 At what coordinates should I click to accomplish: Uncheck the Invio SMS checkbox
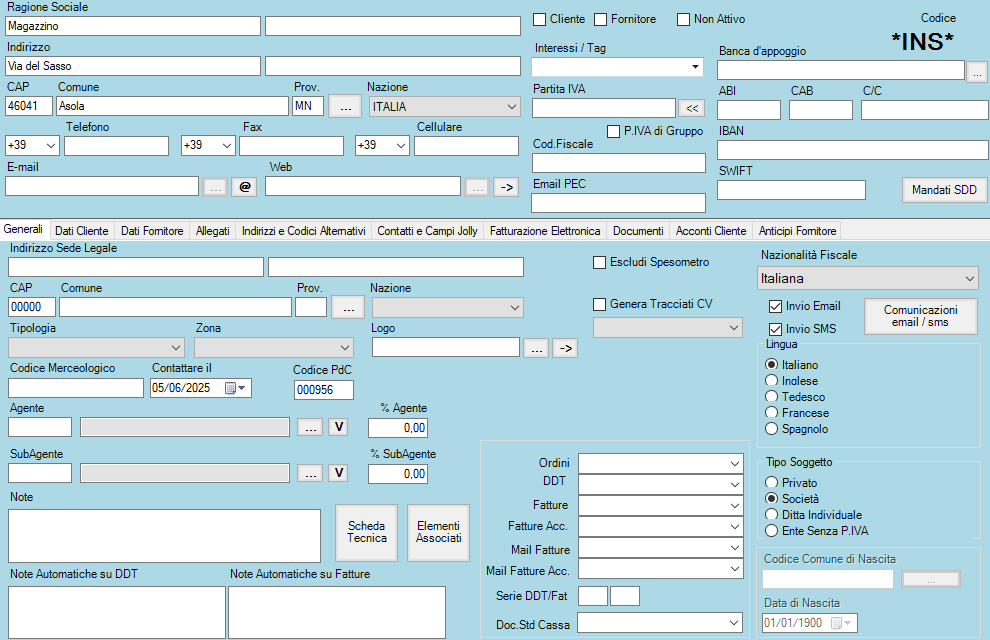click(775, 329)
